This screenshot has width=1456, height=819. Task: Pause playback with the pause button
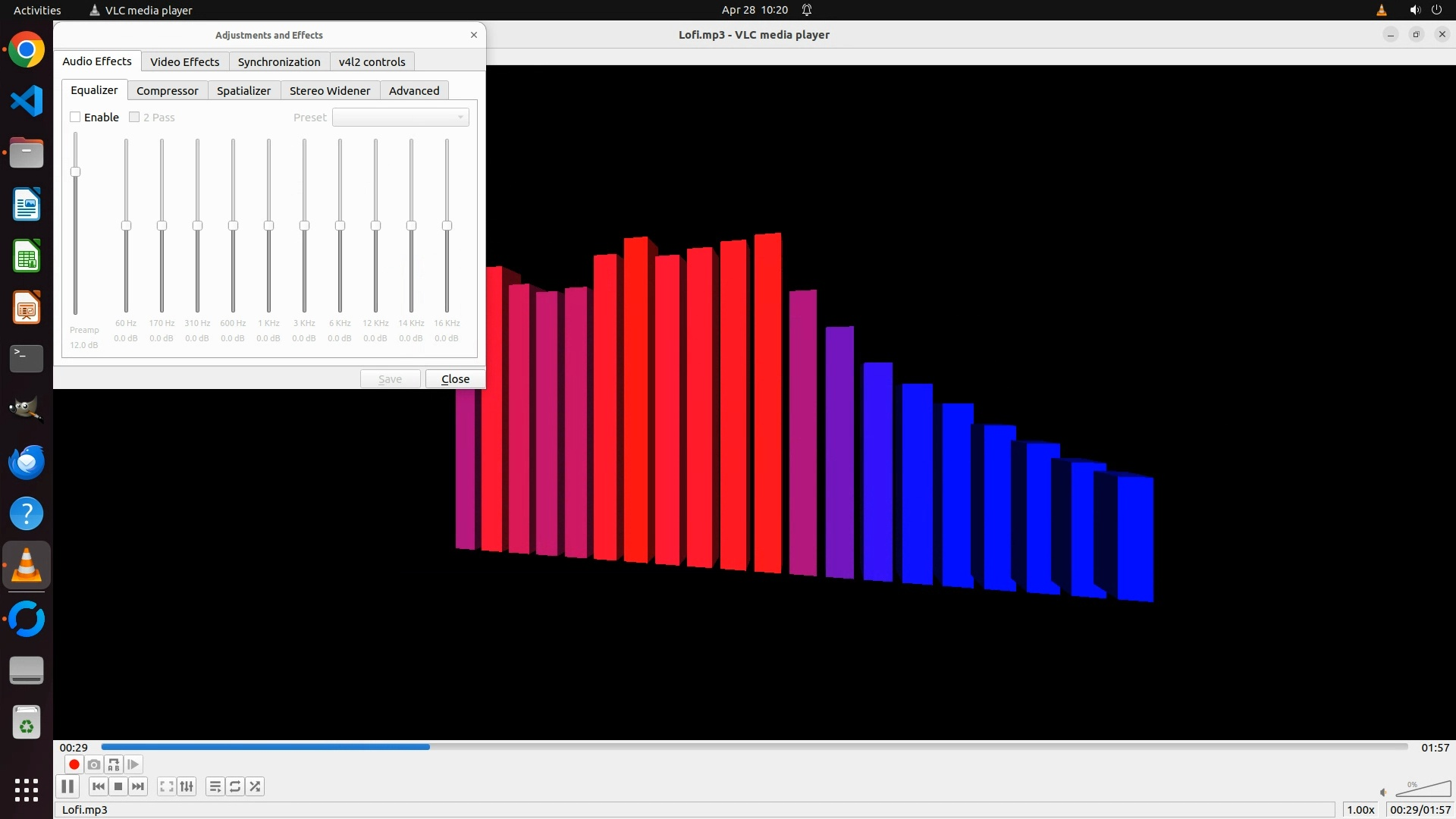click(x=67, y=786)
